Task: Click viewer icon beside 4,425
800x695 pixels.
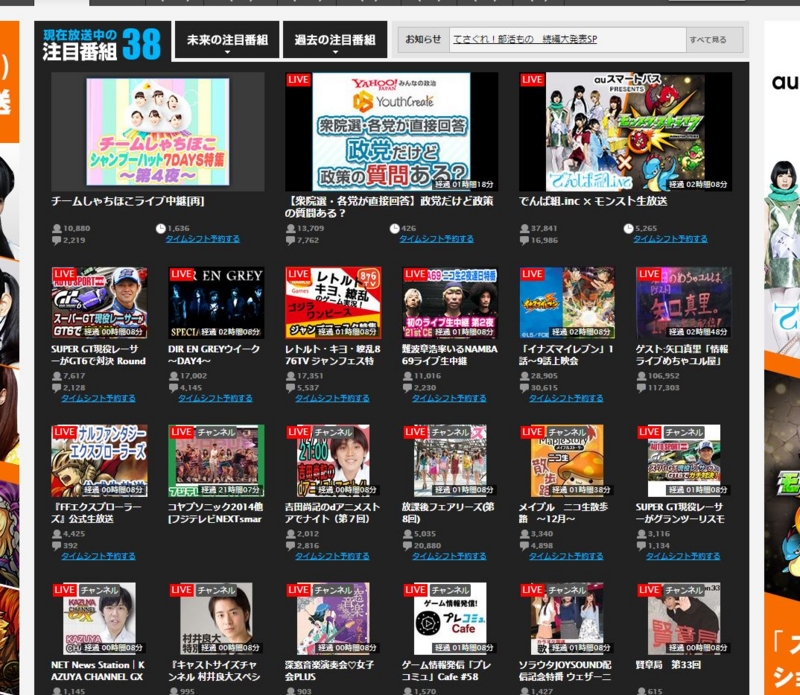Action: (x=57, y=534)
